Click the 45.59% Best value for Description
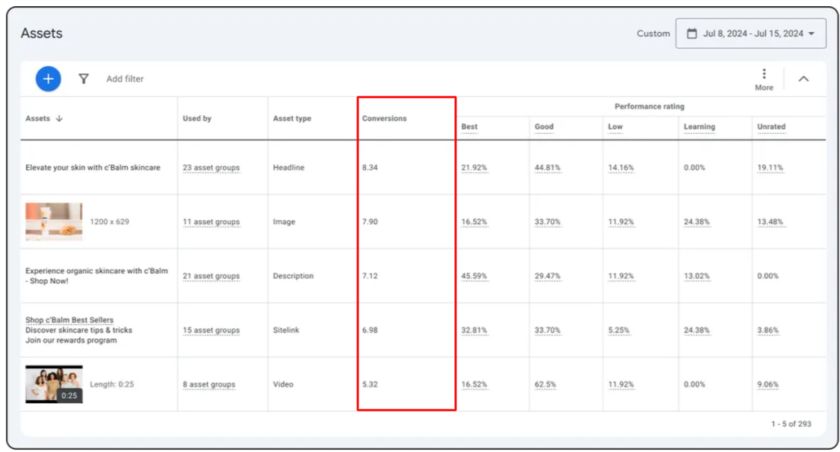The image size is (840, 452). point(474,276)
